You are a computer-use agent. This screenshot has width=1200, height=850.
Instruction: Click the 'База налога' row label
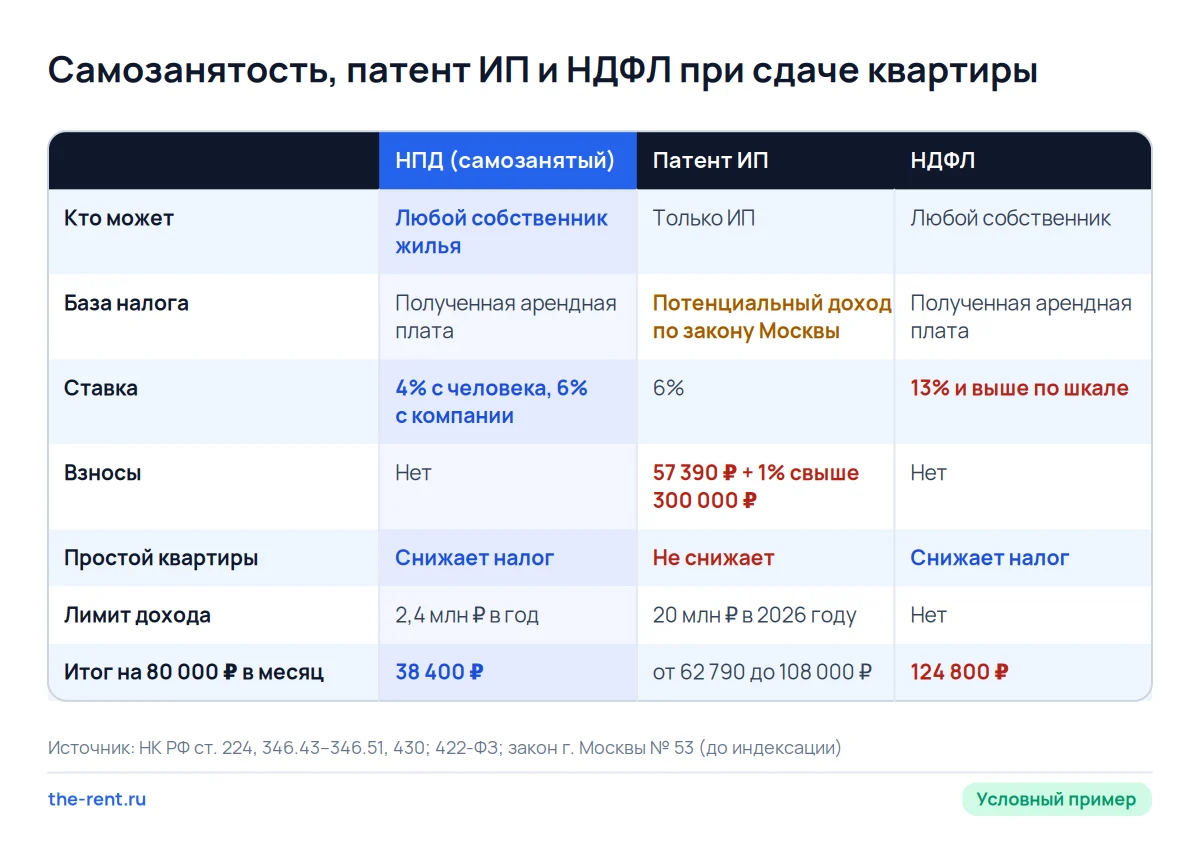point(126,303)
